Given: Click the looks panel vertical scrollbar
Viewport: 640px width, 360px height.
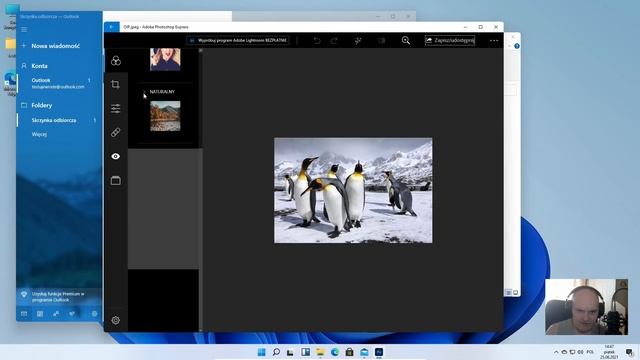Looking at the screenshot, I should coord(200,190).
